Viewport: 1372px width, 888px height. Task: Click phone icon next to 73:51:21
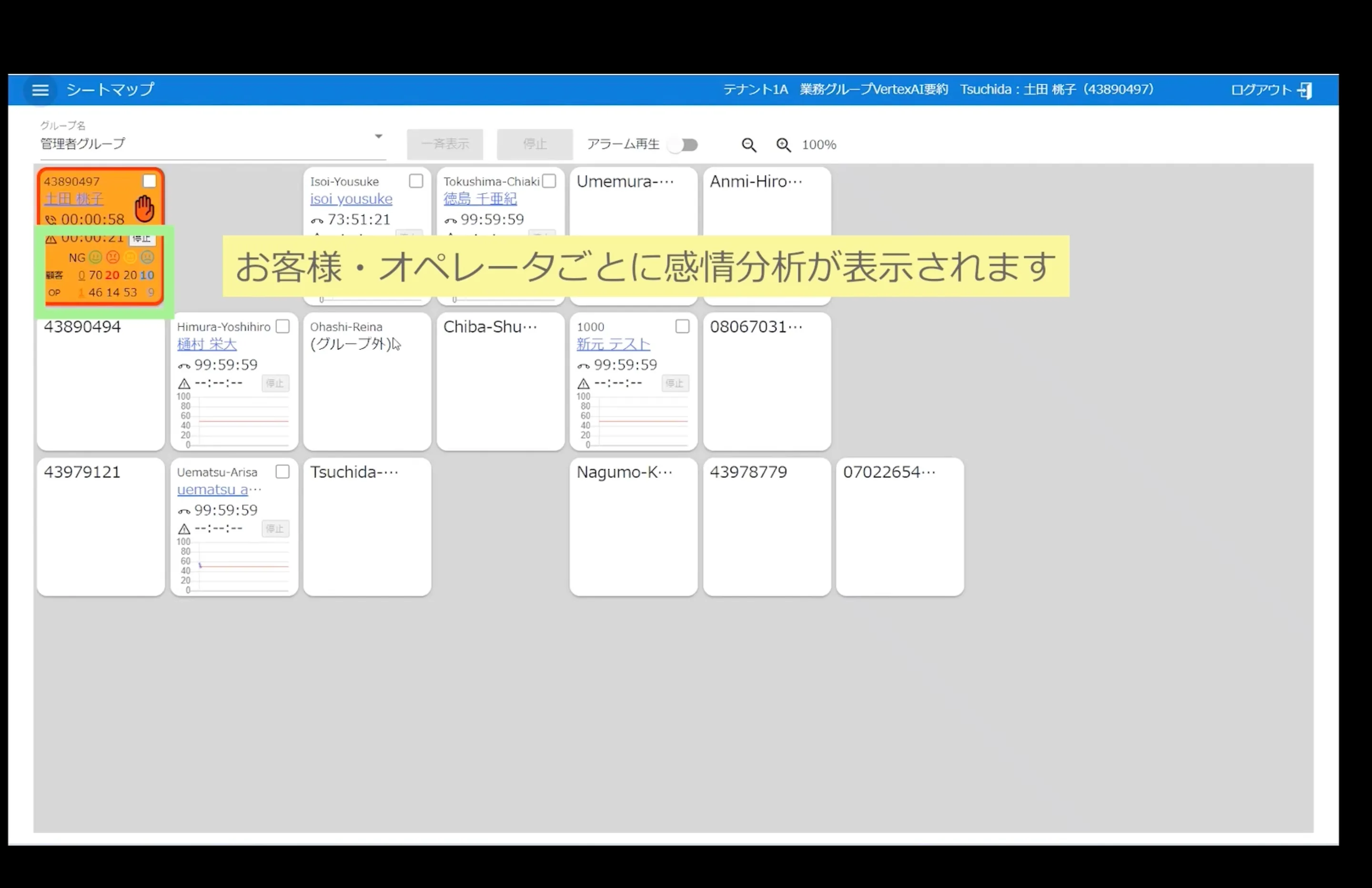[x=317, y=220]
